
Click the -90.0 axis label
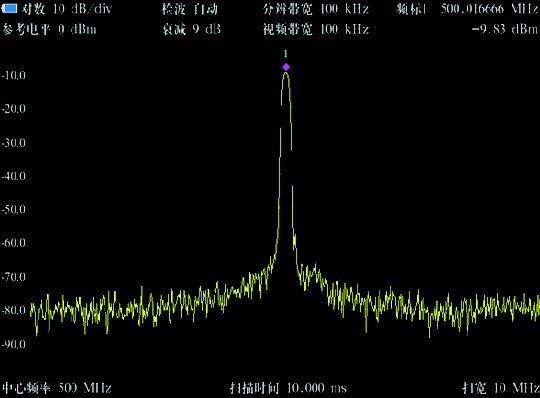[13, 344]
